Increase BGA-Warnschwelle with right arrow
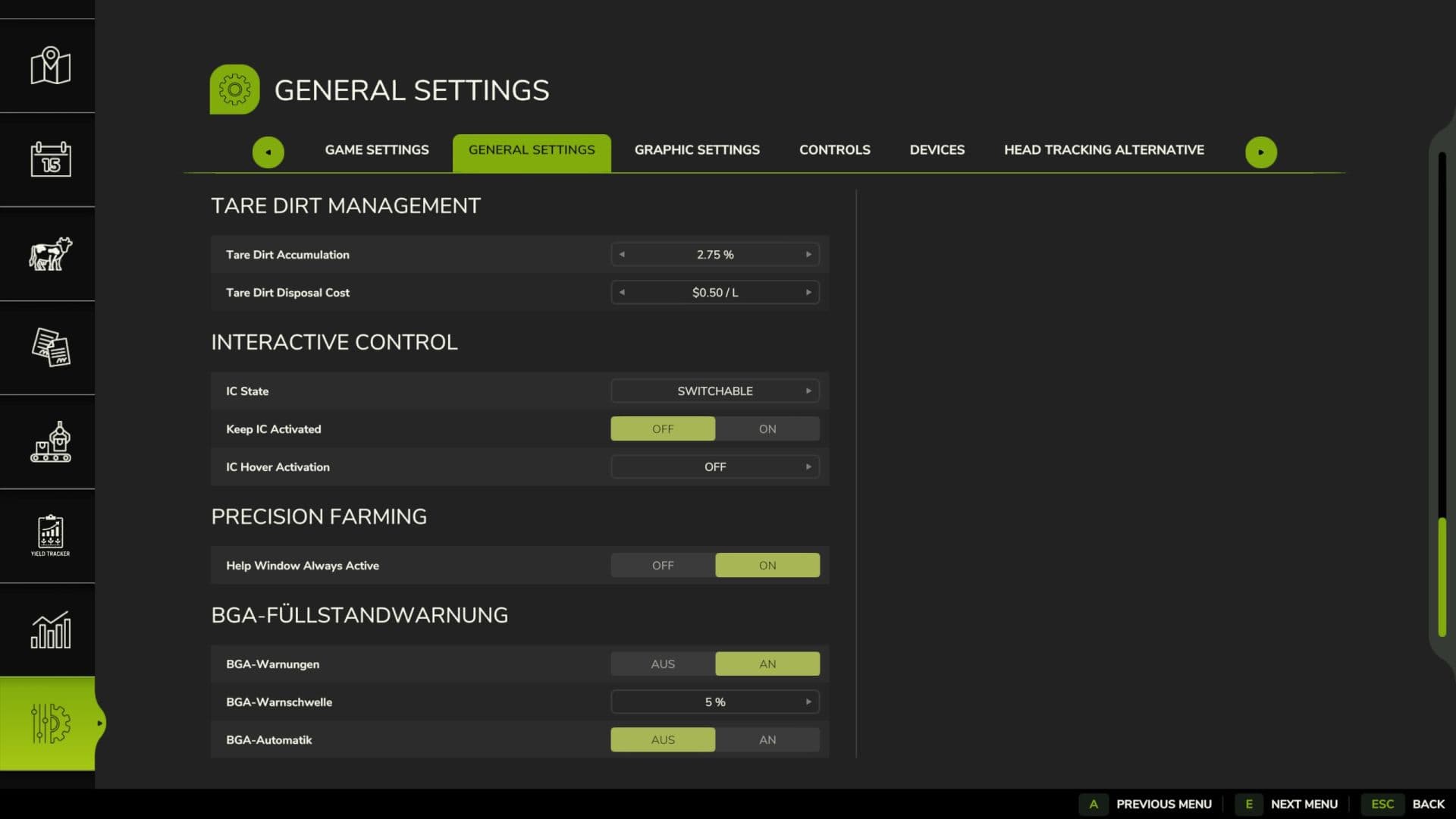Image resolution: width=1456 pixels, height=819 pixels. pos(808,702)
